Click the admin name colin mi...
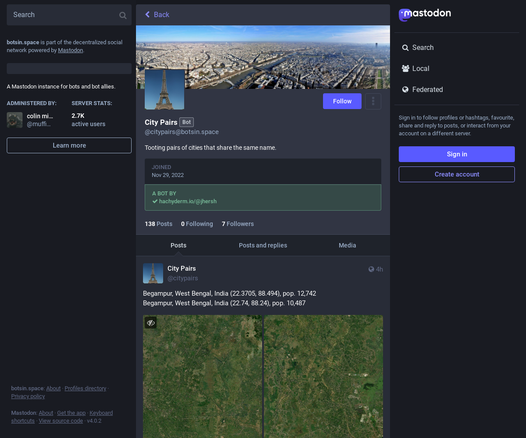The image size is (526, 438). tap(40, 116)
